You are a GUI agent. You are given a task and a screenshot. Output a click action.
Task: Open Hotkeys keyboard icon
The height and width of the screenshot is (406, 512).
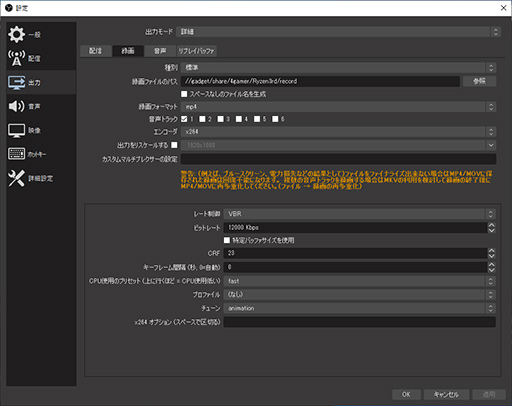tap(16, 154)
